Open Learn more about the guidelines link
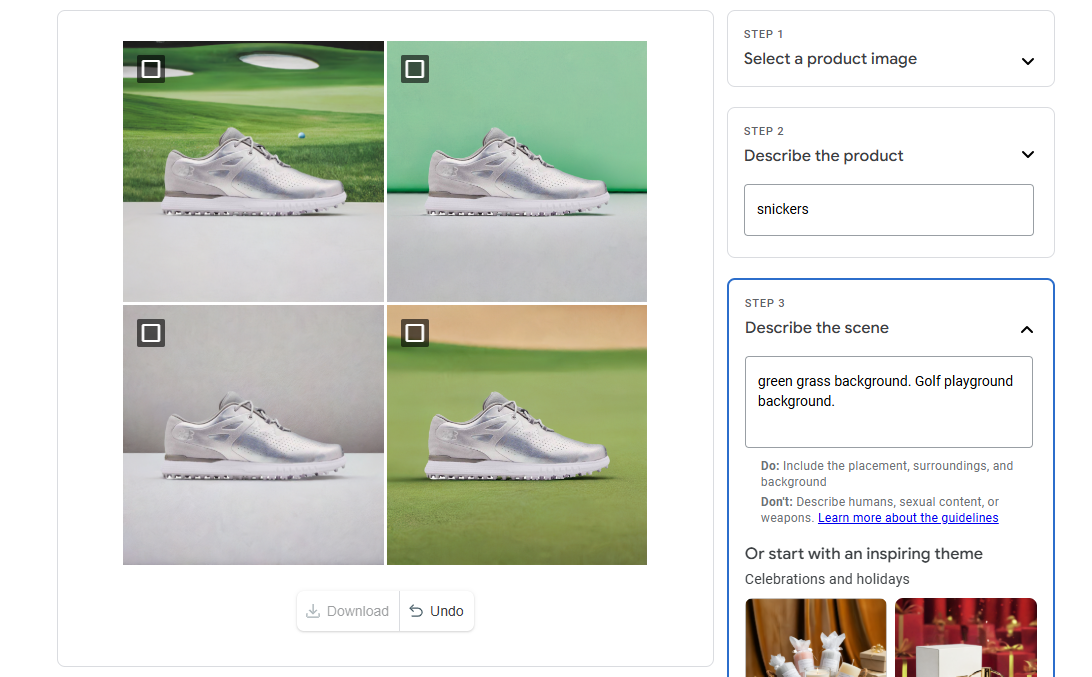The width and height of the screenshot is (1092, 677). coord(908,518)
